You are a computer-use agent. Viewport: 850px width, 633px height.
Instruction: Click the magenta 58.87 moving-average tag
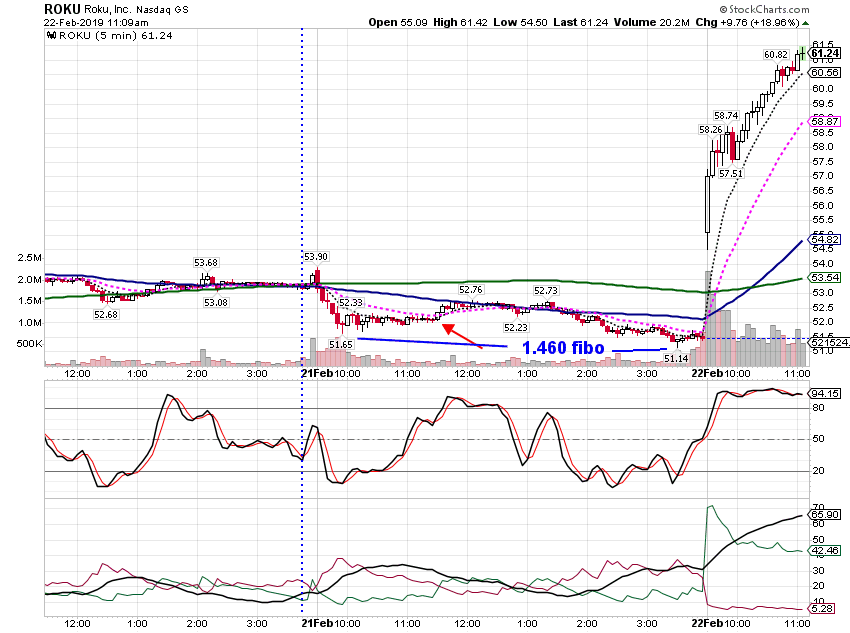(x=825, y=121)
